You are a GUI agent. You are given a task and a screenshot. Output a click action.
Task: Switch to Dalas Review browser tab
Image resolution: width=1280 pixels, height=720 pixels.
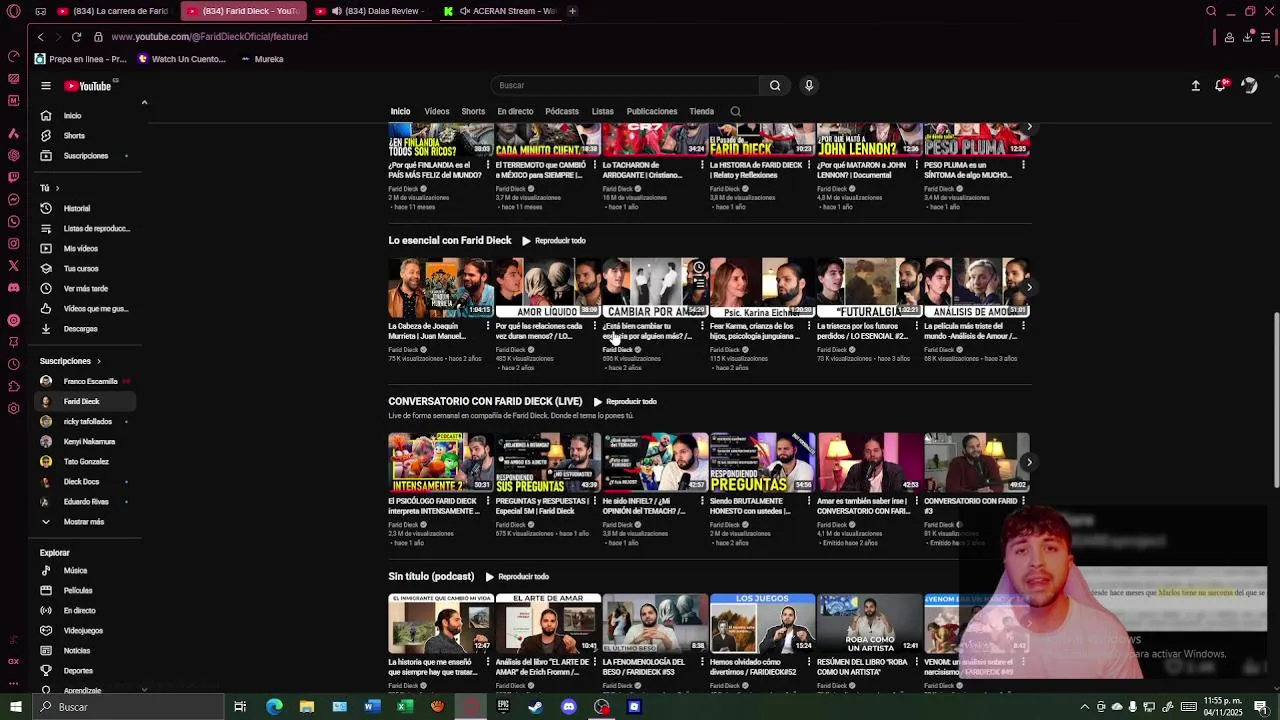click(x=370, y=11)
